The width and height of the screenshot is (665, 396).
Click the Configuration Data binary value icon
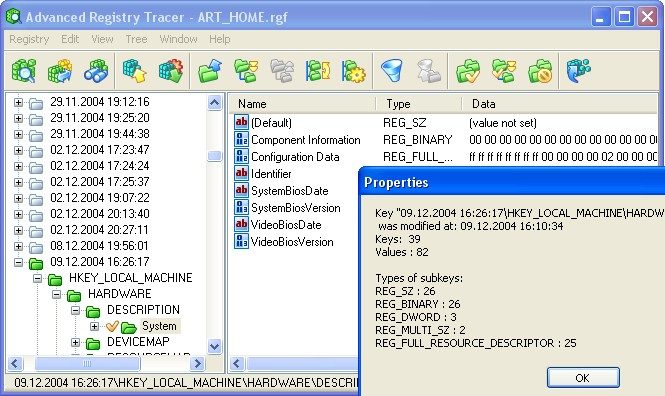click(241, 156)
